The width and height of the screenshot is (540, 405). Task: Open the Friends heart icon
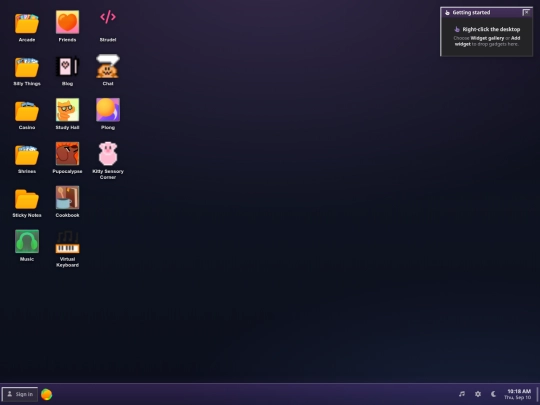pyautogui.click(x=68, y=22)
